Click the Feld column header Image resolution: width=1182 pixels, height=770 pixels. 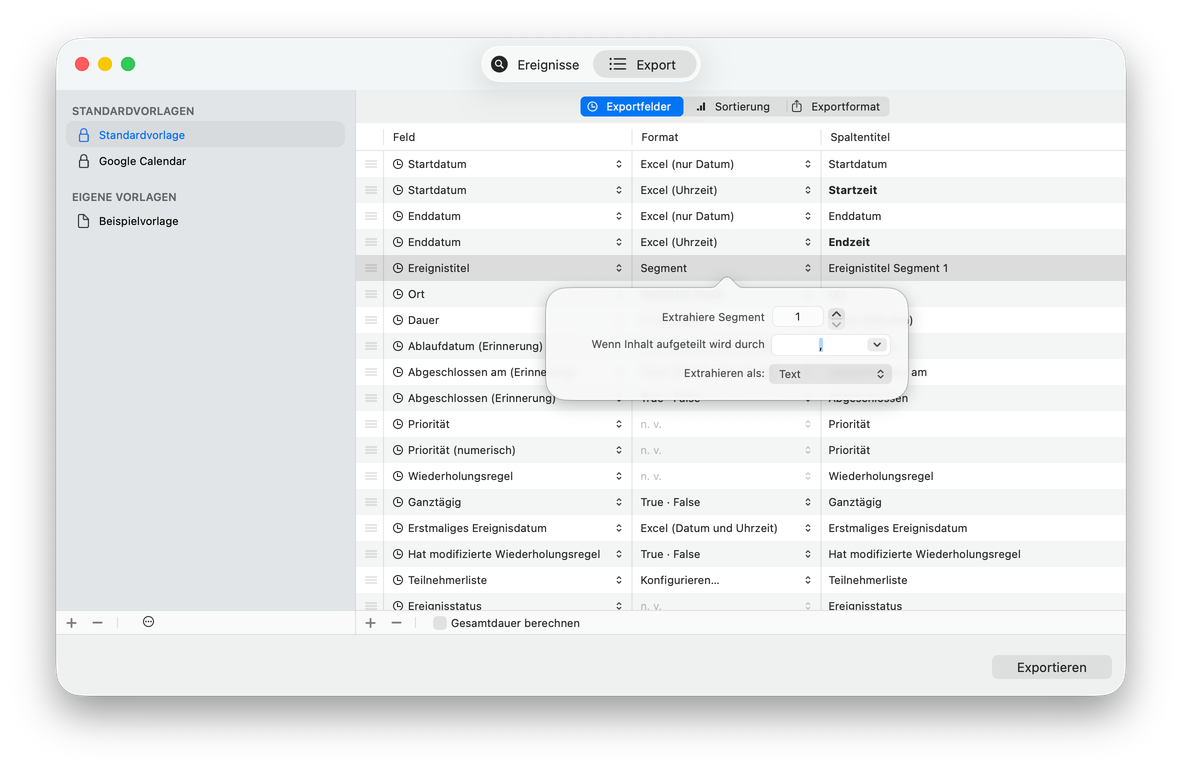pos(404,137)
